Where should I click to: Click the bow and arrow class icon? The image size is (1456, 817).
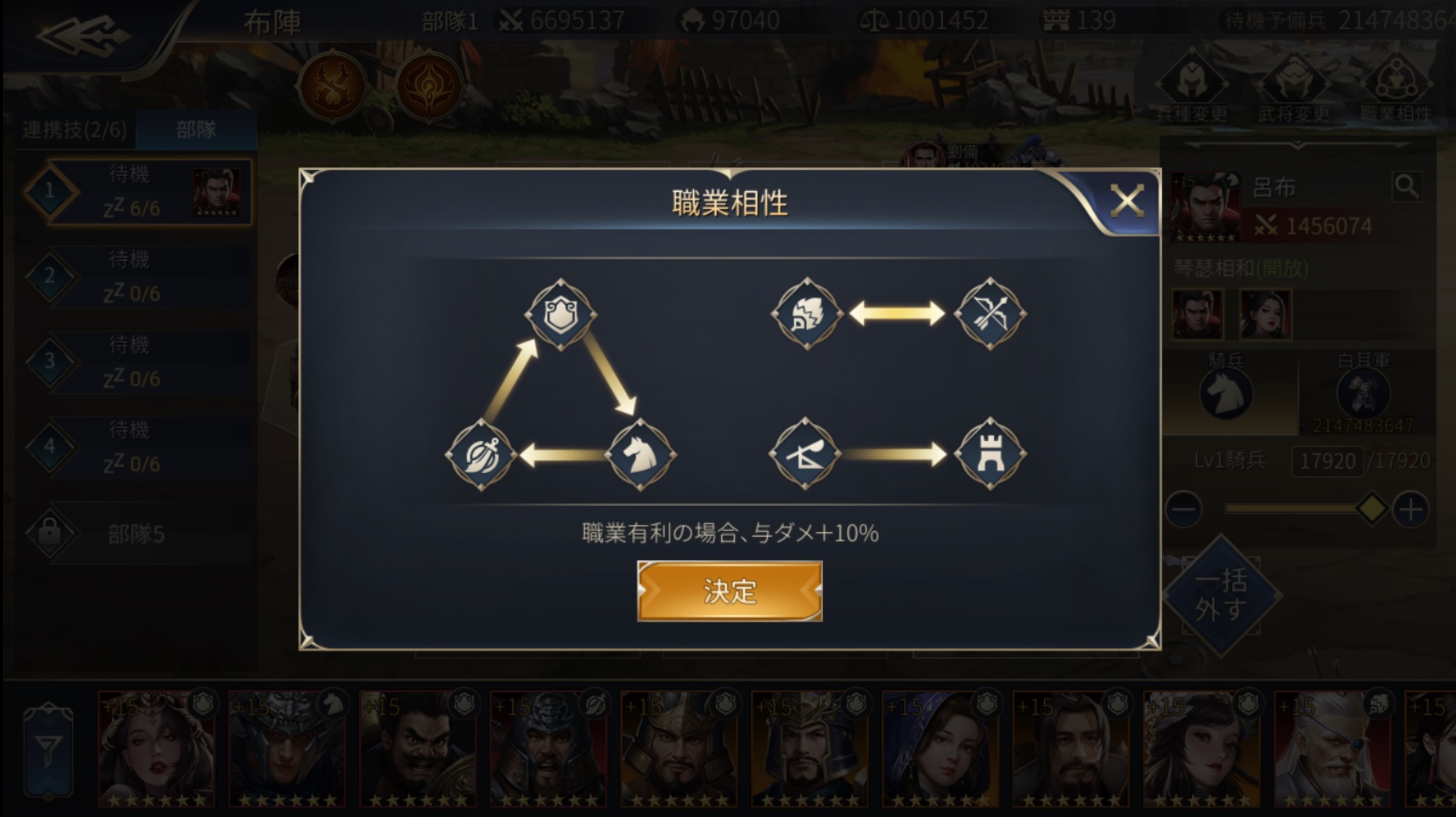point(990,314)
